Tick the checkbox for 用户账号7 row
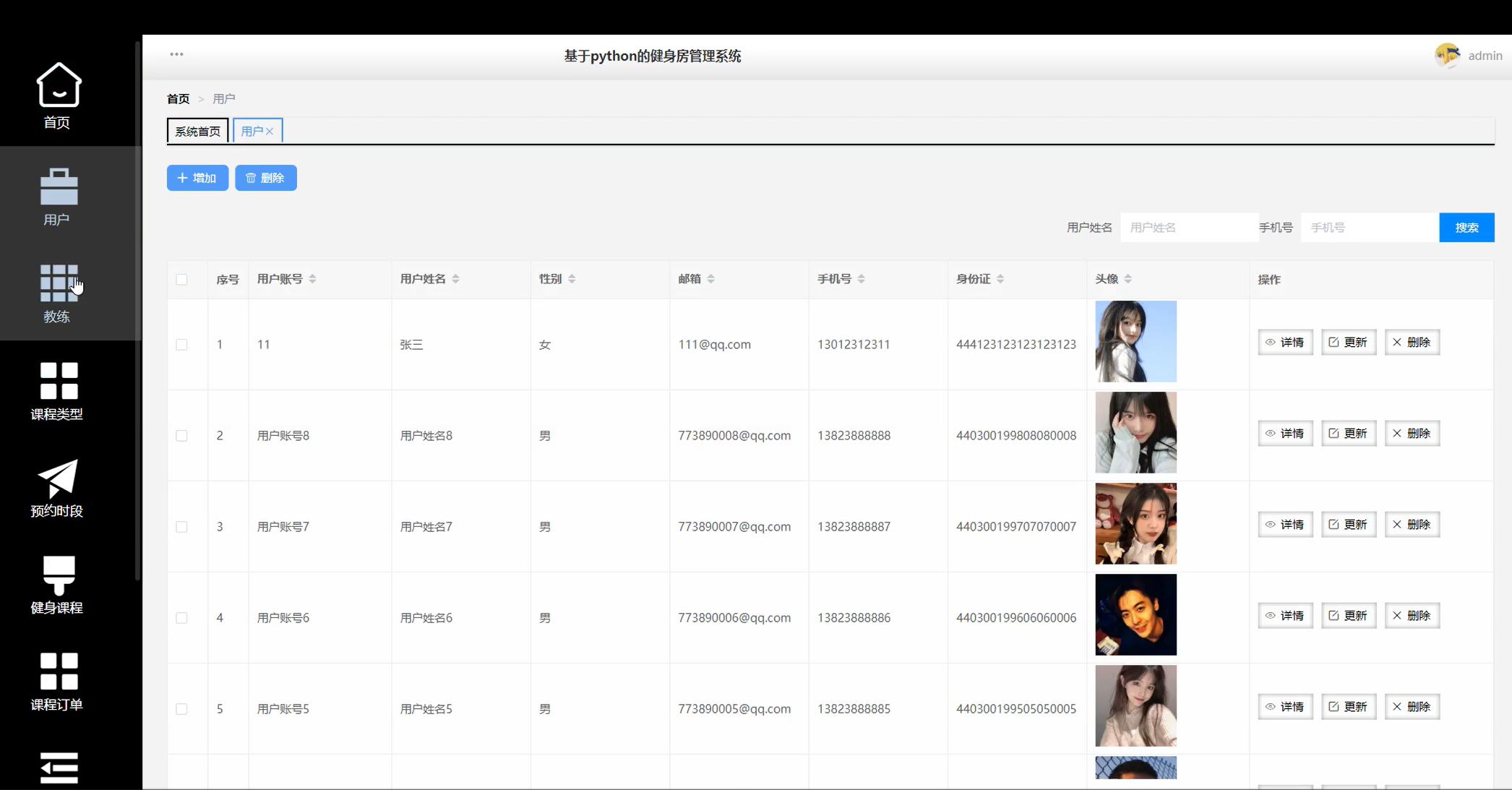 pos(181,527)
